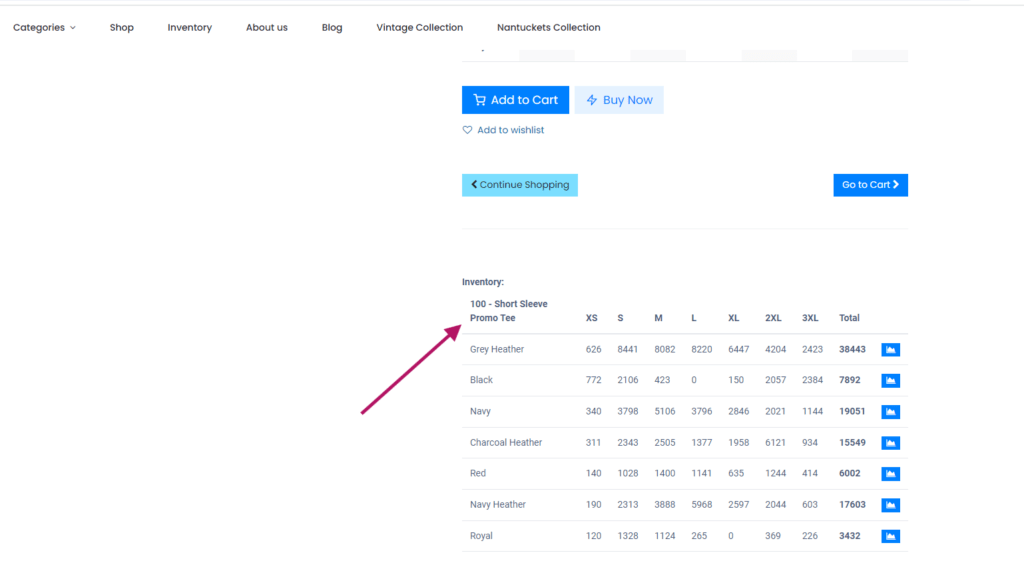Open the Vintage Collection page
Viewport: 1024px width, 573px height.
420,28
